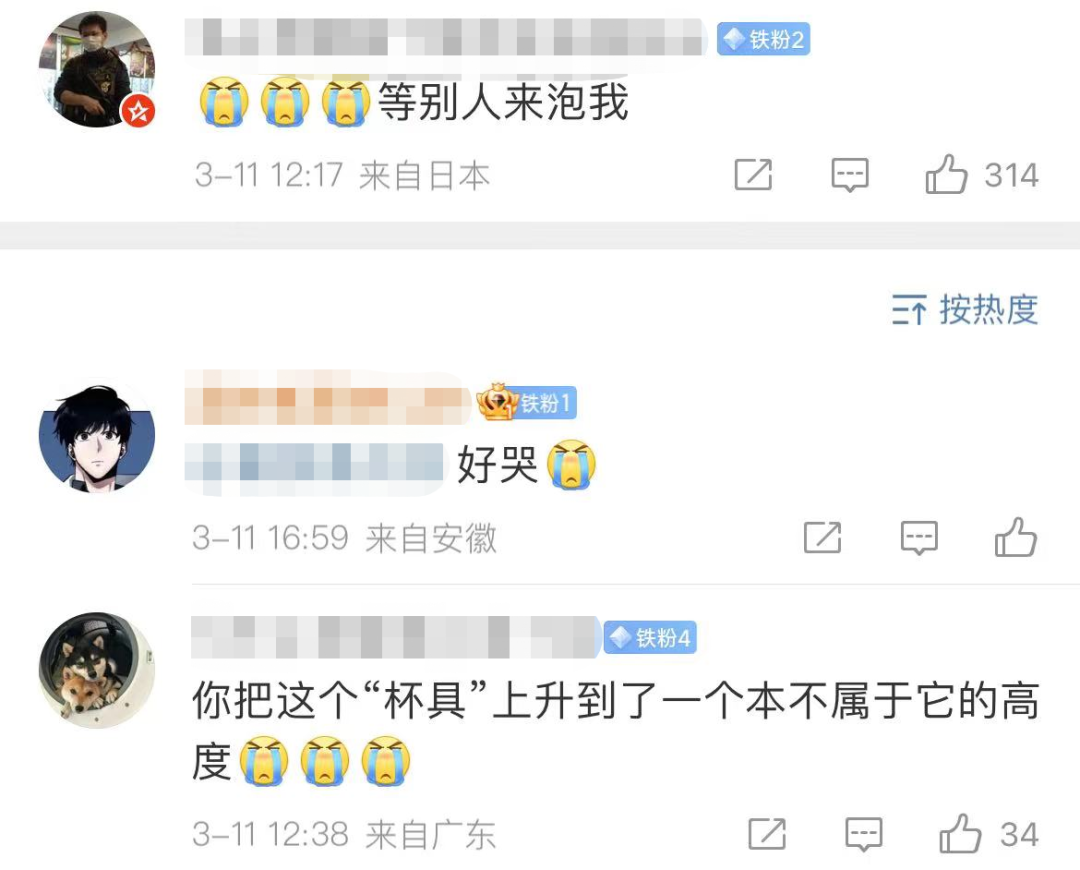Screen dimensions: 1080x870
Task: Like the 好哭 comment from 安徽
Action: 1015,537
